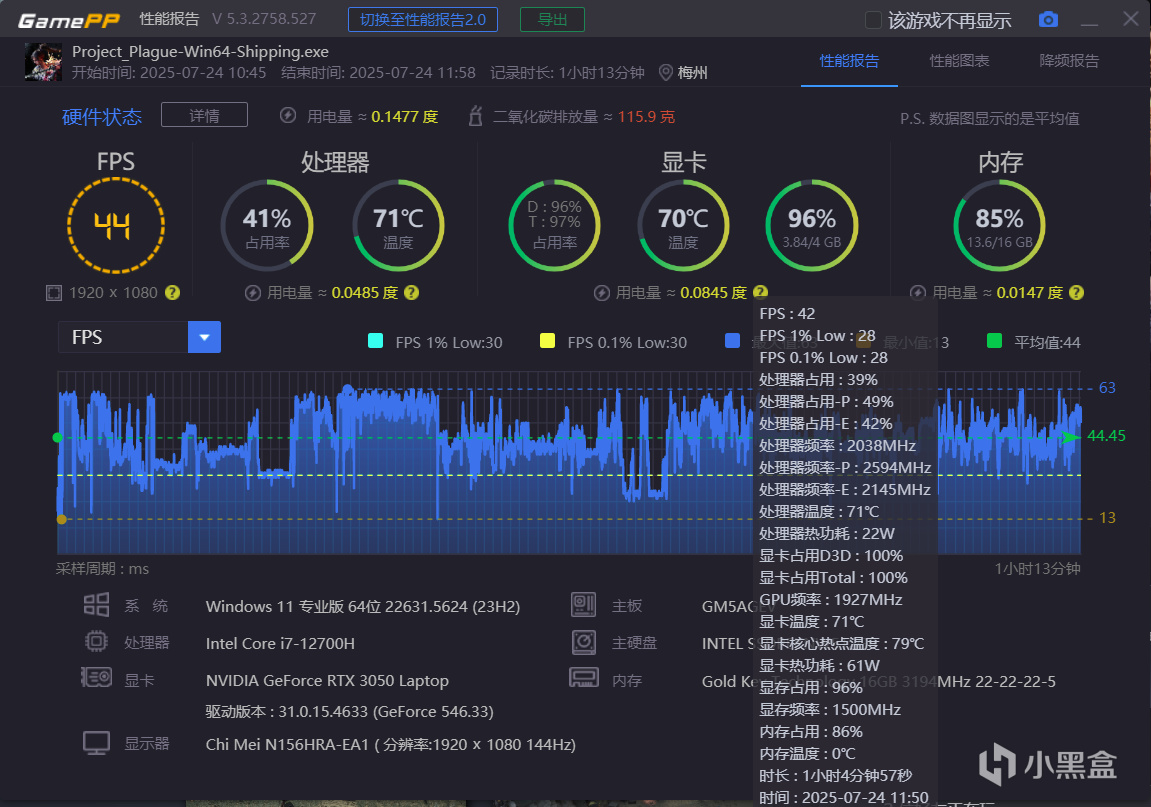The width and height of the screenshot is (1151, 807).
Task: Click driver version 31.0.15.4633 text
Action: pyautogui.click(x=349, y=712)
